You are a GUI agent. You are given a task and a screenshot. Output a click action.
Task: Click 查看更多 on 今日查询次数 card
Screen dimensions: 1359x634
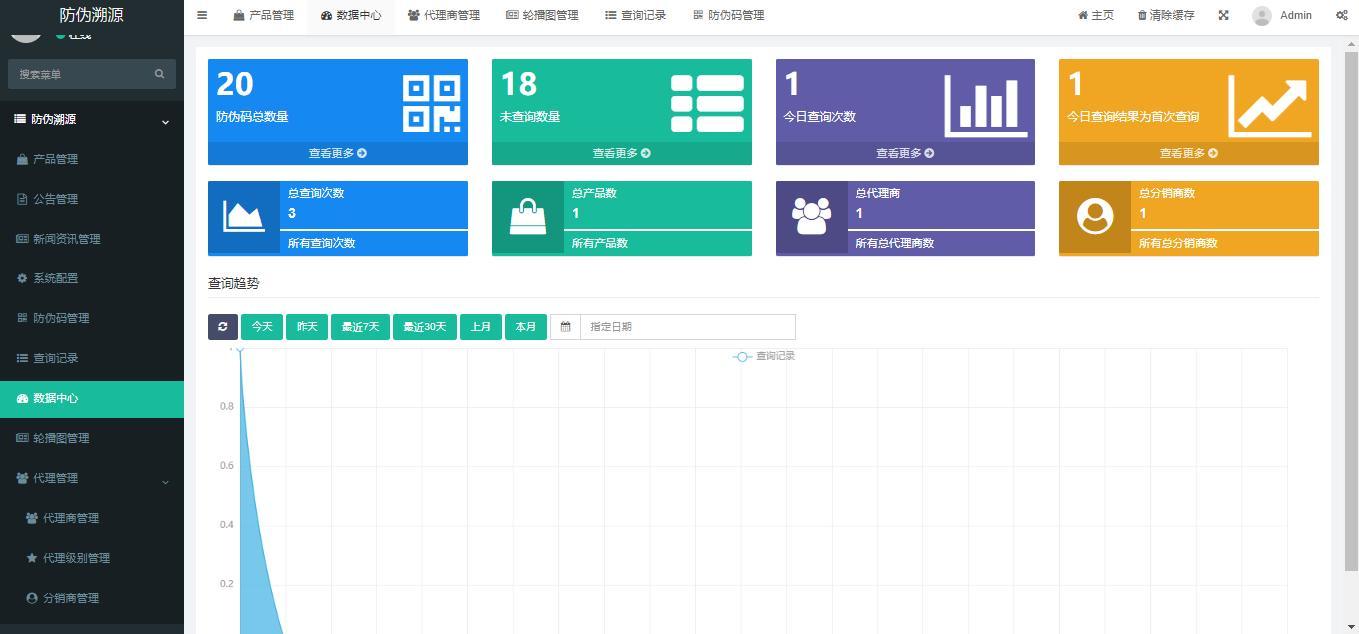coord(905,153)
